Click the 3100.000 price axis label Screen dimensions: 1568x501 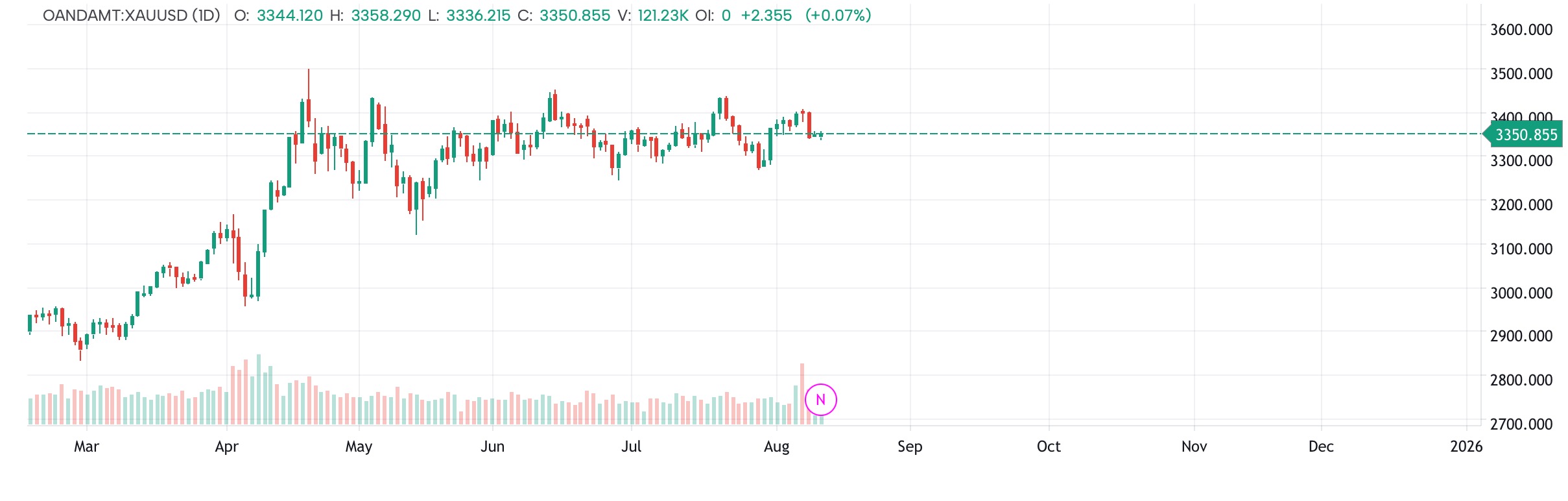click(x=1521, y=249)
